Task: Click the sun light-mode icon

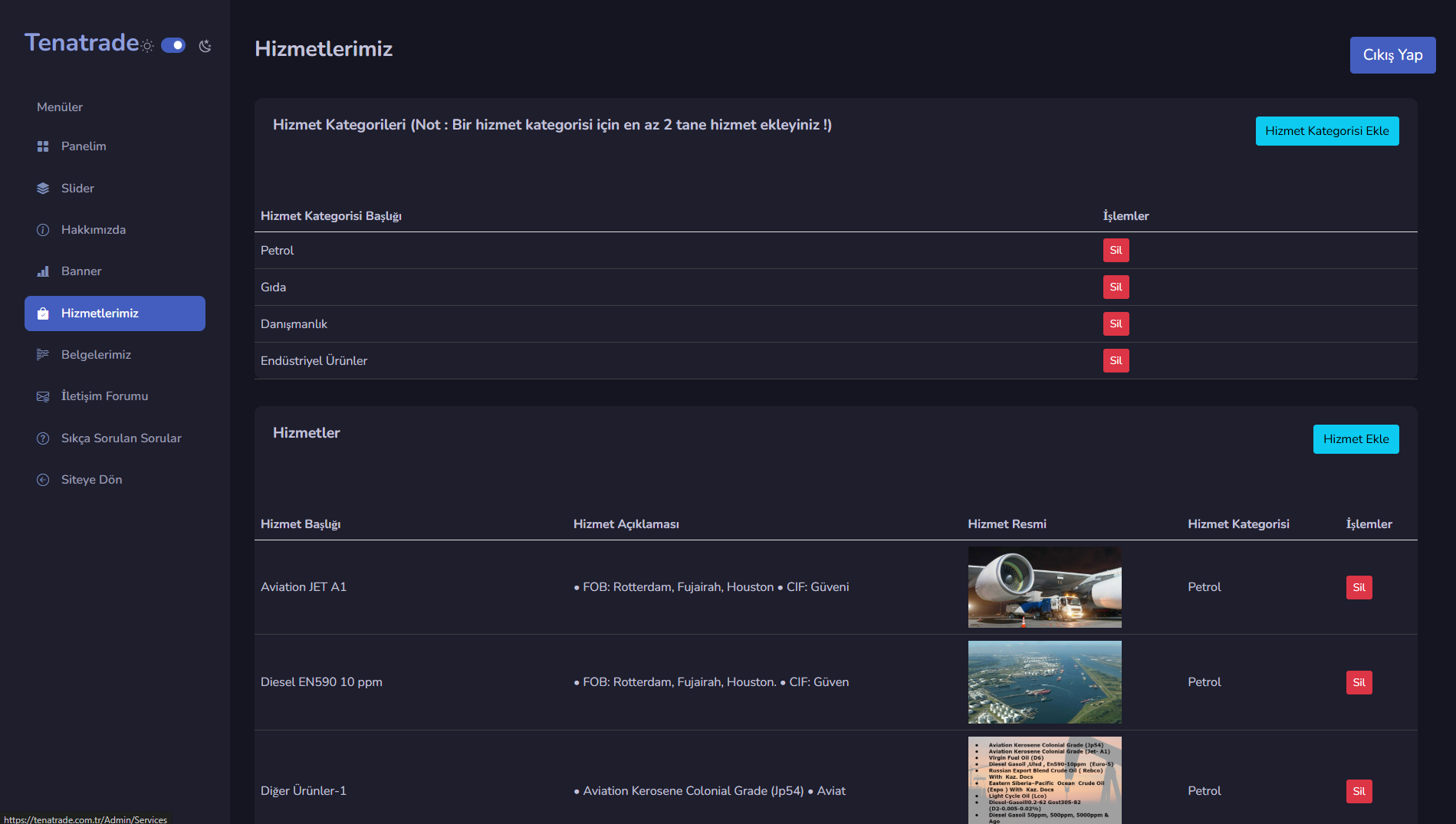Action: coord(147,46)
